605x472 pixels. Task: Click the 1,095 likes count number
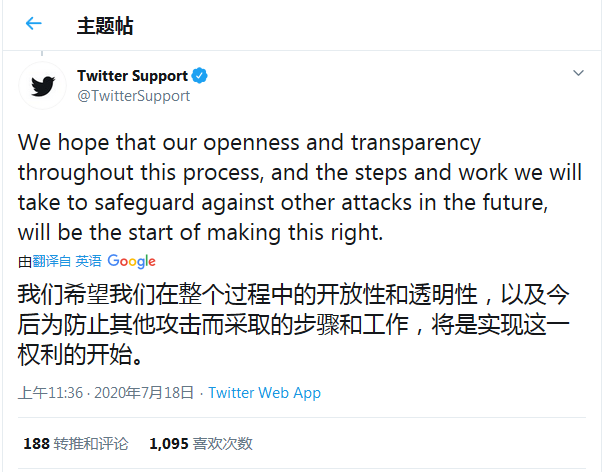point(168,443)
